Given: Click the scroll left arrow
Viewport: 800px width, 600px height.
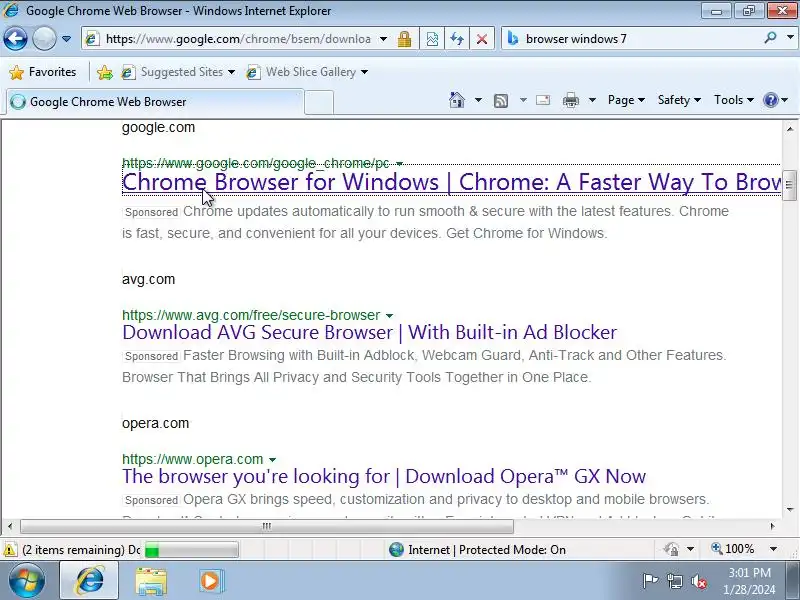Looking at the screenshot, I should click(10, 526).
